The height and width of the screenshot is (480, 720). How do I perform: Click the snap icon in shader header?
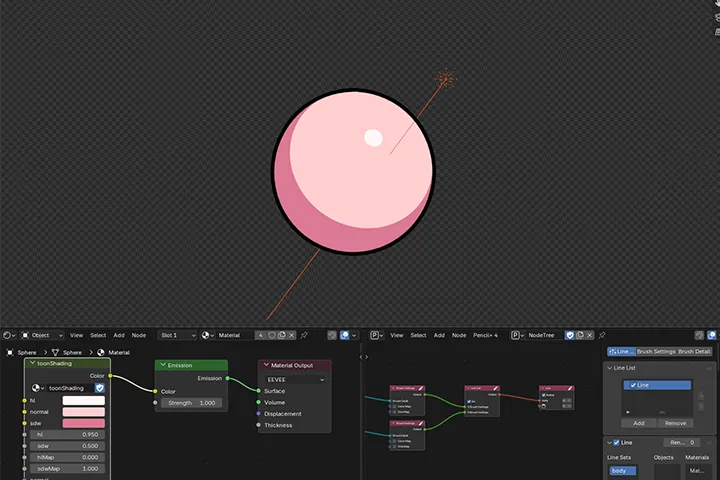click(332, 335)
